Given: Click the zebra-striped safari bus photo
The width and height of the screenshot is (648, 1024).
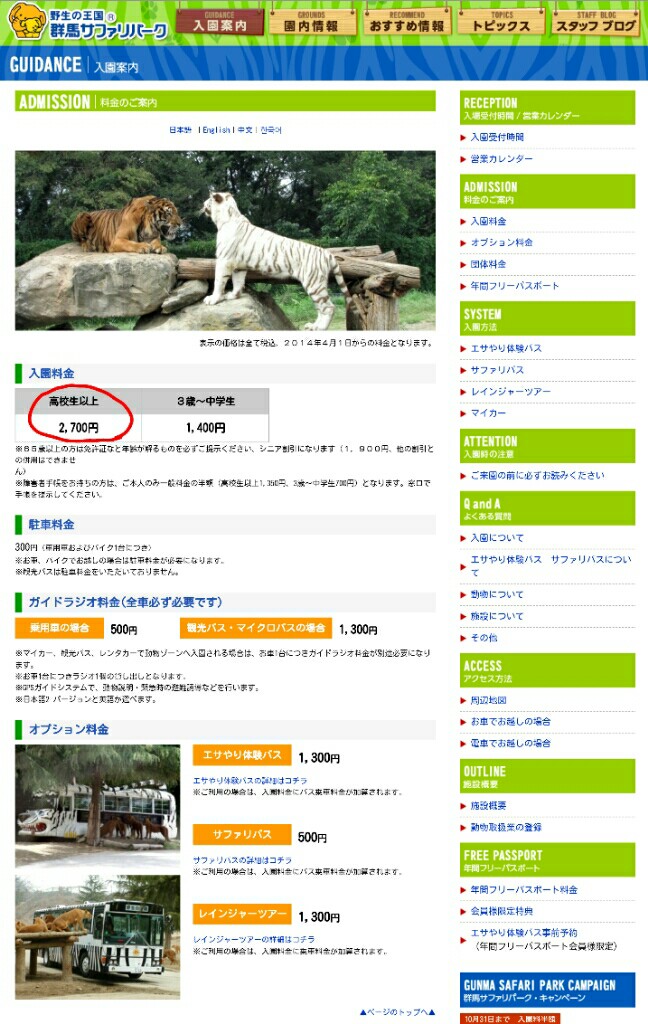Looking at the screenshot, I should pos(97,937).
